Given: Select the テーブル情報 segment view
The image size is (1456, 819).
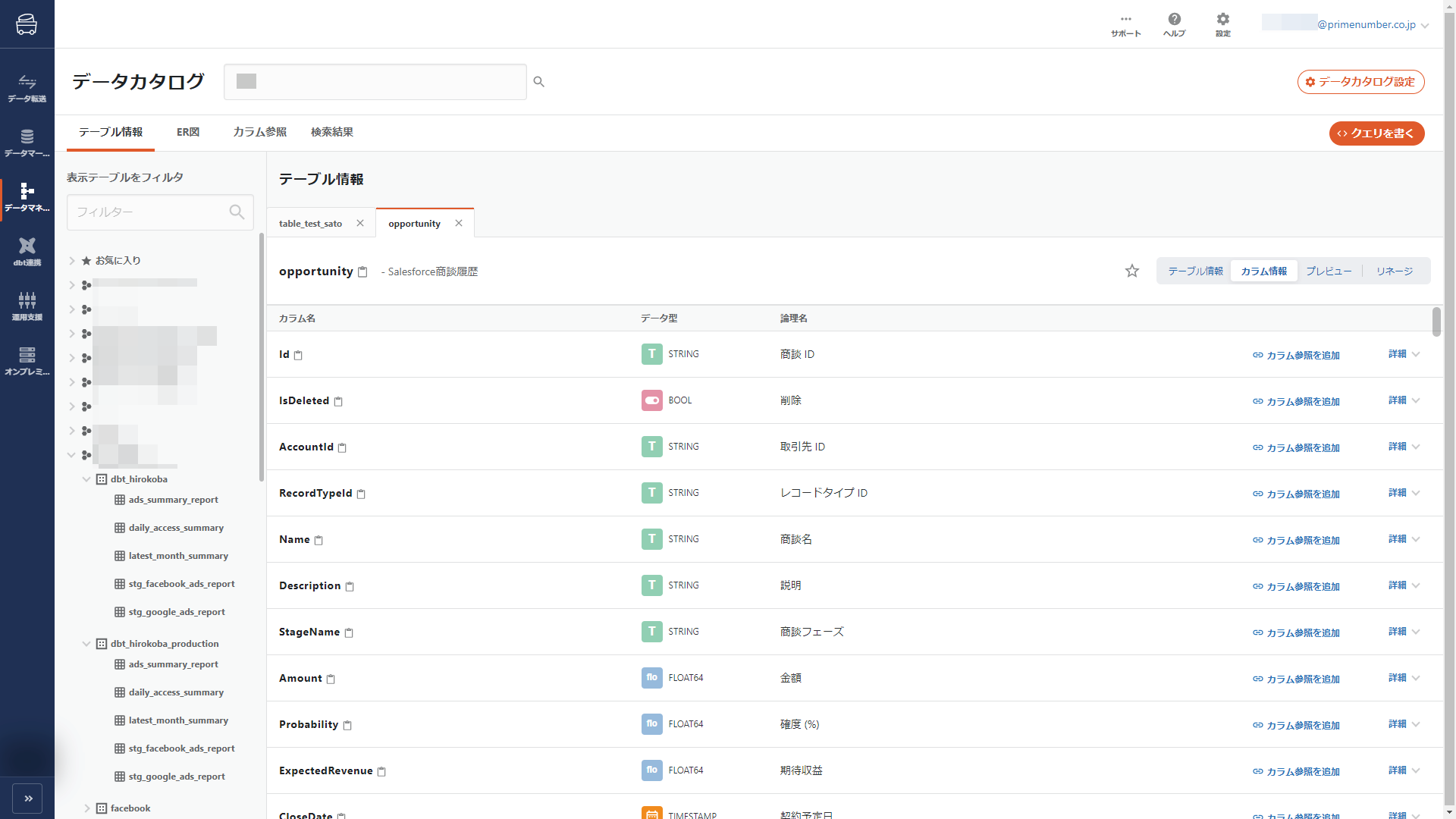Looking at the screenshot, I should 1196,271.
